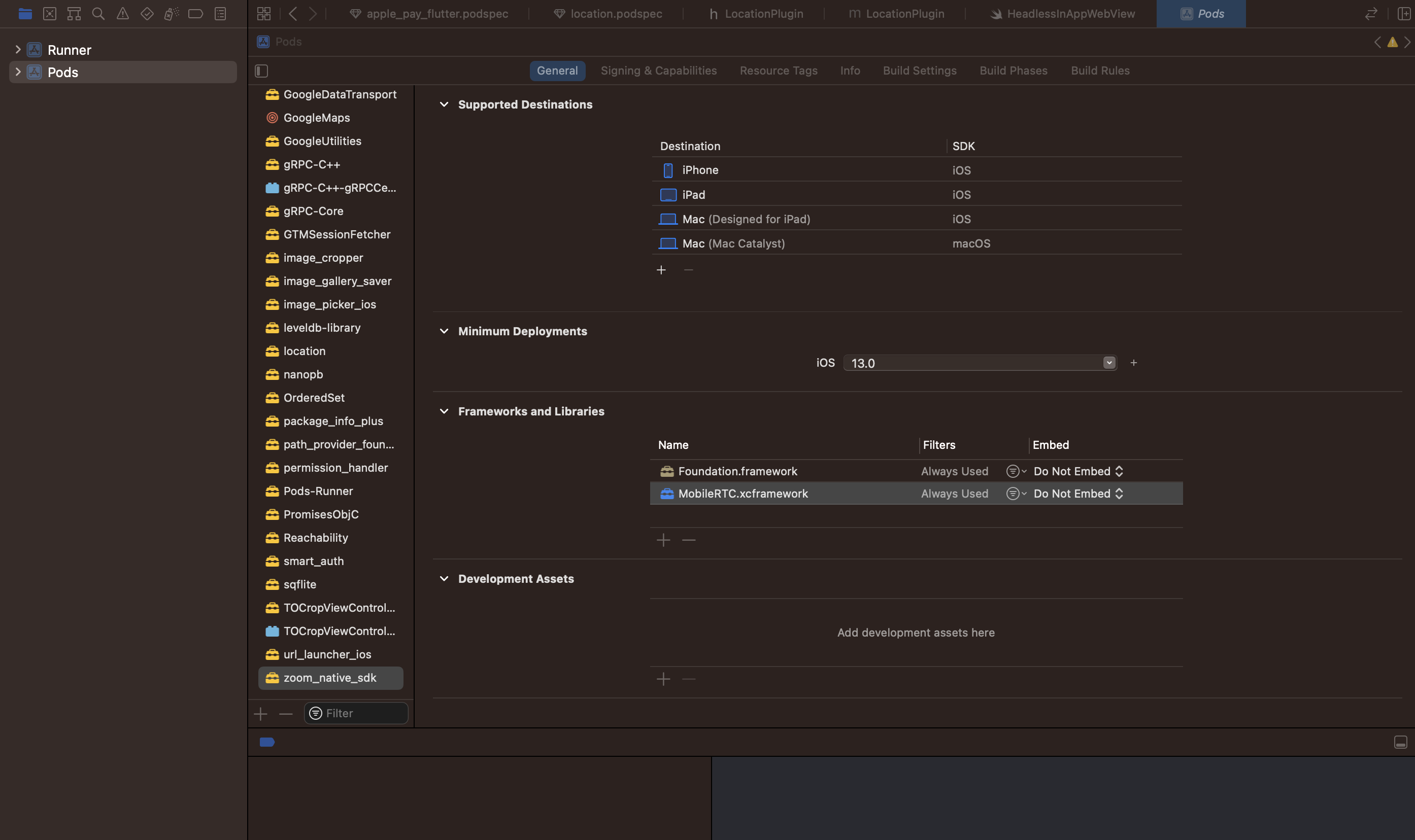Open the Issue navigator warning icon

click(122, 14)
